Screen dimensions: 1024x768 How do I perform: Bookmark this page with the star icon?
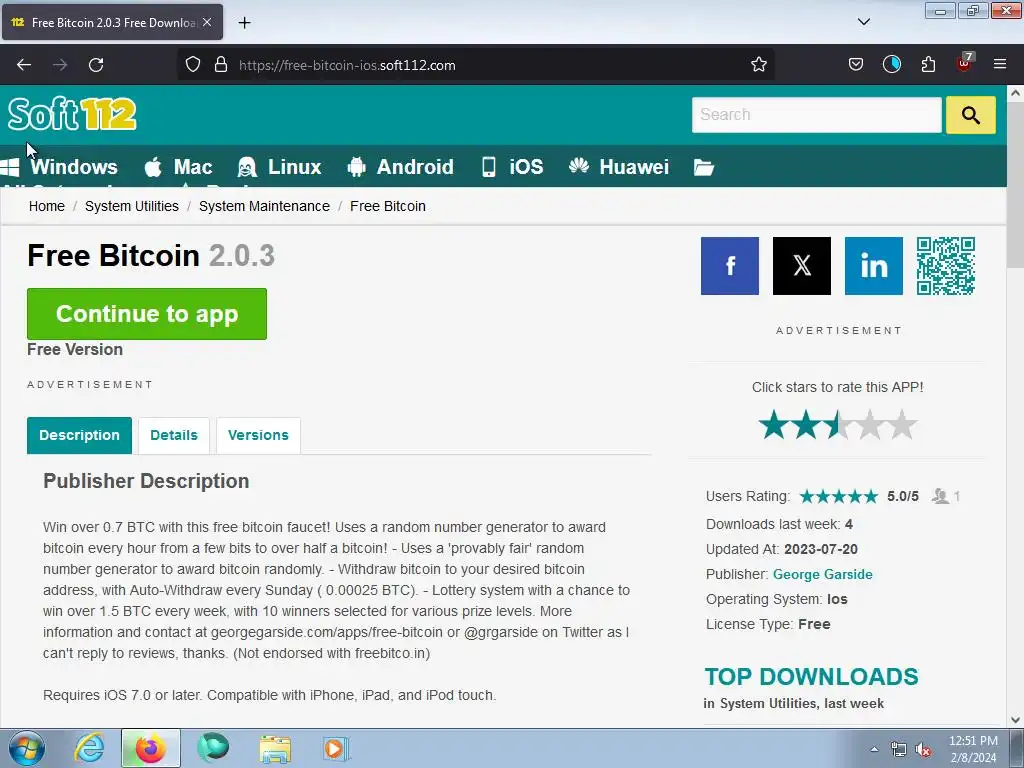click(x=758, y=65)
